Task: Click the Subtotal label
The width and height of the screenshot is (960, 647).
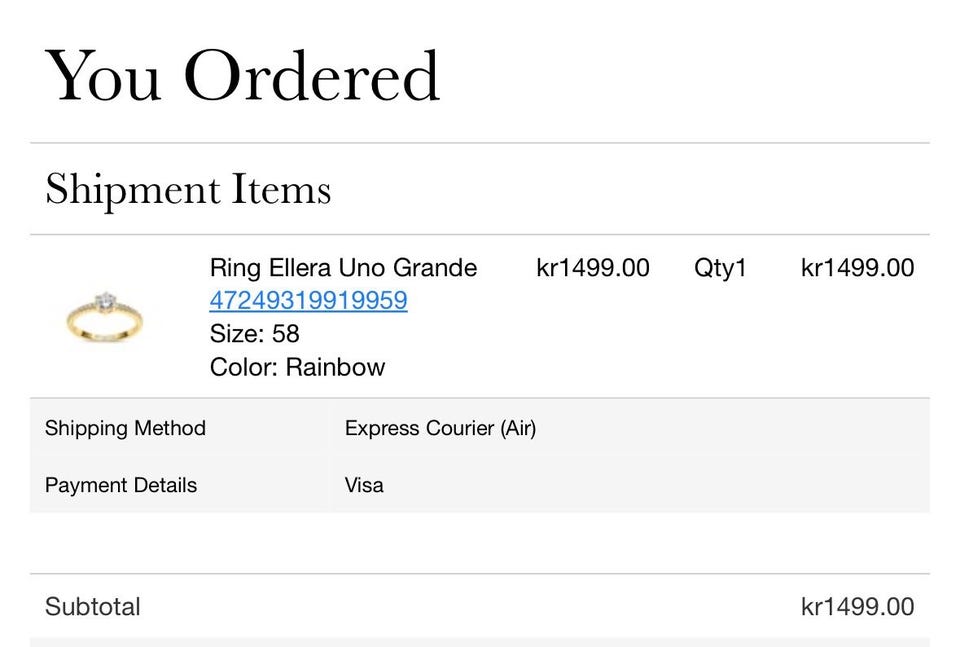Action: pyautogui.click(x=93, y=607)
